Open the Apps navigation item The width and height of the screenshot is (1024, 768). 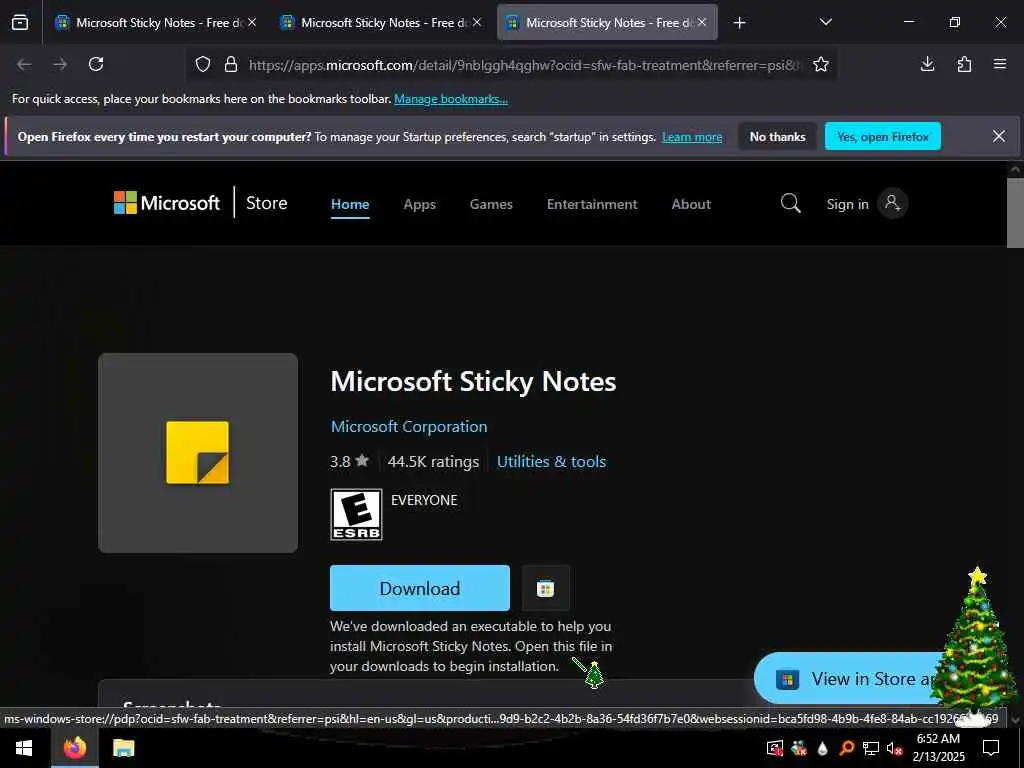coord(419,204)
